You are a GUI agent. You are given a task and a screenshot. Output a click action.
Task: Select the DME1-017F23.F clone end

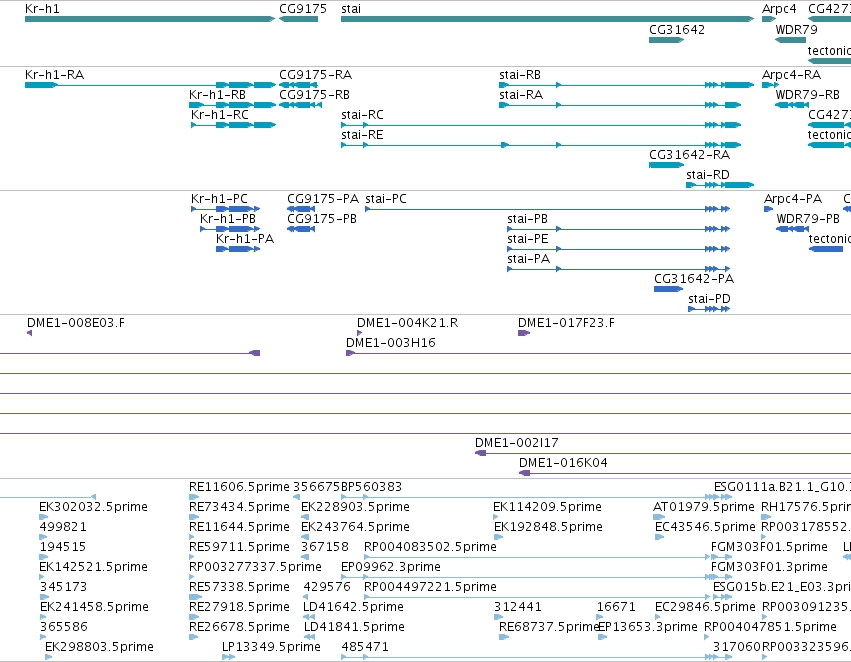tap(524, 333)
